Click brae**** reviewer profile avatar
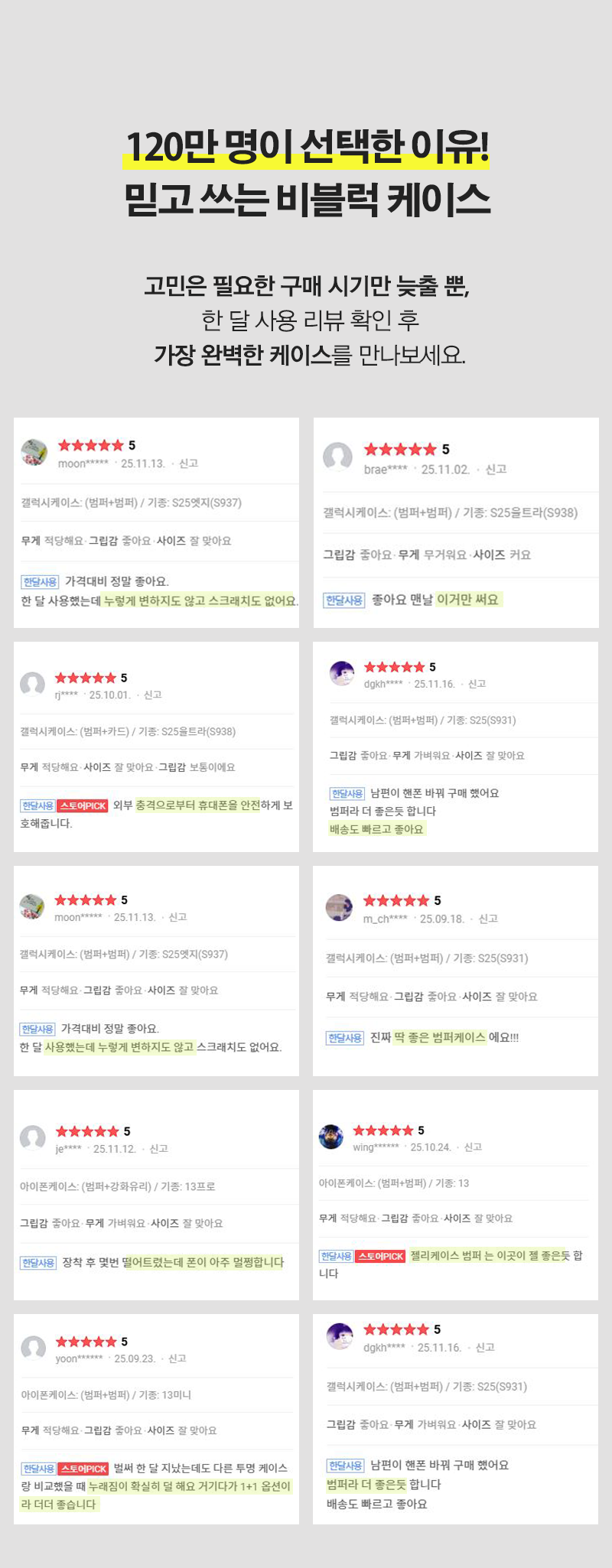The height and width of the screenshot is (1568, 612). (x=337, y=457)
